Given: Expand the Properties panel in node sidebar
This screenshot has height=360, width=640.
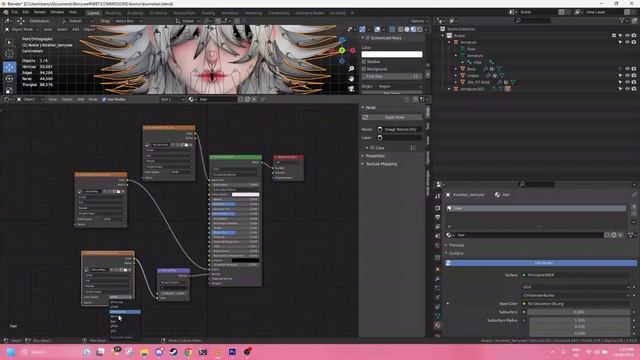Looking at the screenshot, I should (x=375, y=156).
